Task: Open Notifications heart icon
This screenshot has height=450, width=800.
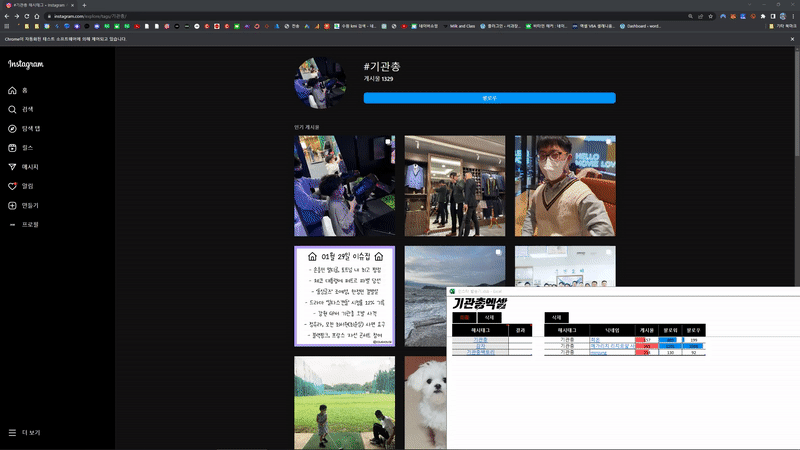Action: (x=12, y=186)
